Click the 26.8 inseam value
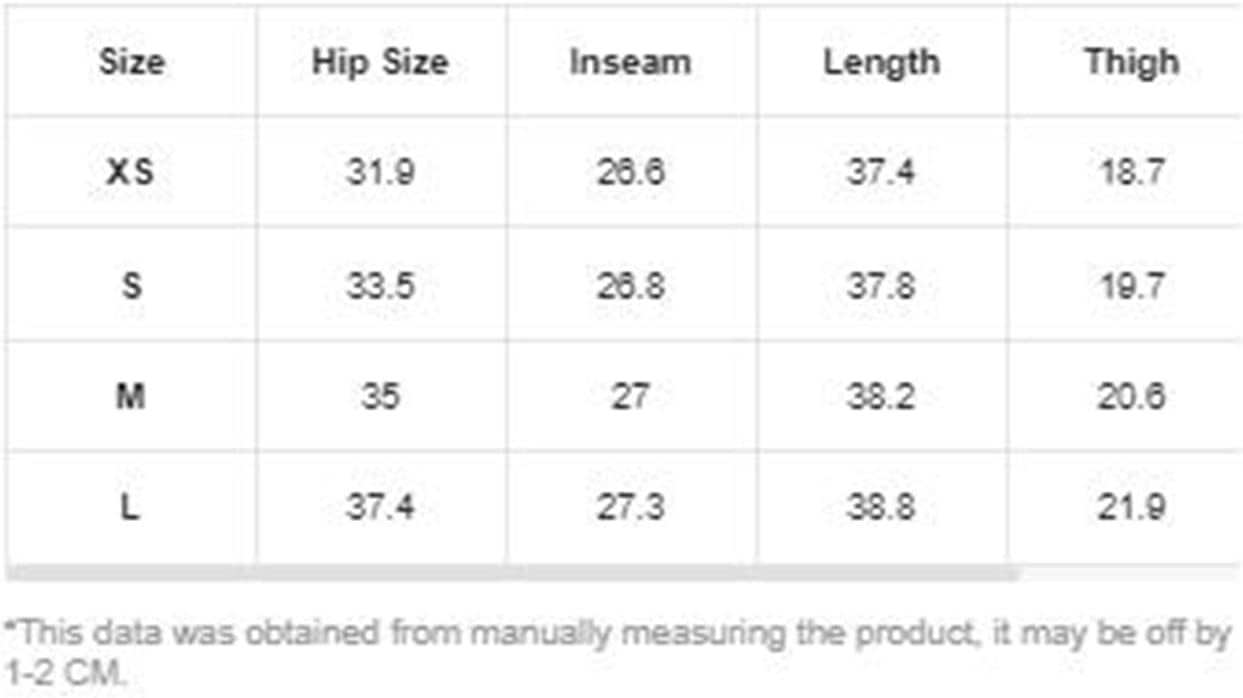The width and height of the screenshot is (1243, 698). click(x=630, y=286)
